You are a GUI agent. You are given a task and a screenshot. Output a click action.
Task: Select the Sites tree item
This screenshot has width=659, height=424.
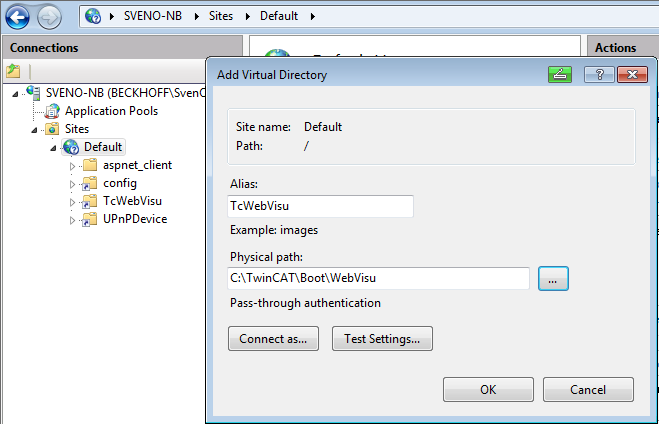tap(77, 129)
